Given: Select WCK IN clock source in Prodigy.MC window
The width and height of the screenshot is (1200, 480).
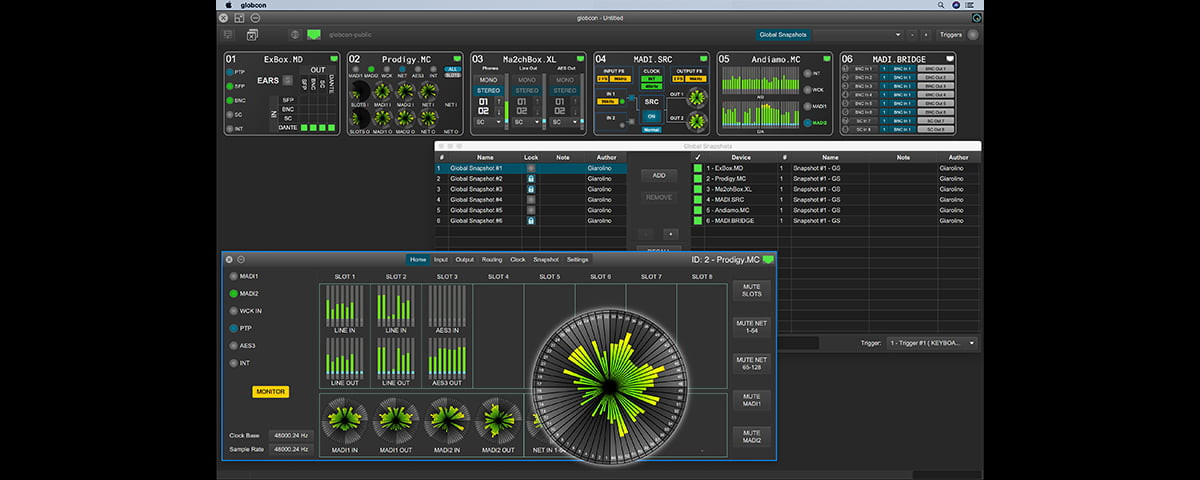Looking at the screenshot, I should coord(235,310).
